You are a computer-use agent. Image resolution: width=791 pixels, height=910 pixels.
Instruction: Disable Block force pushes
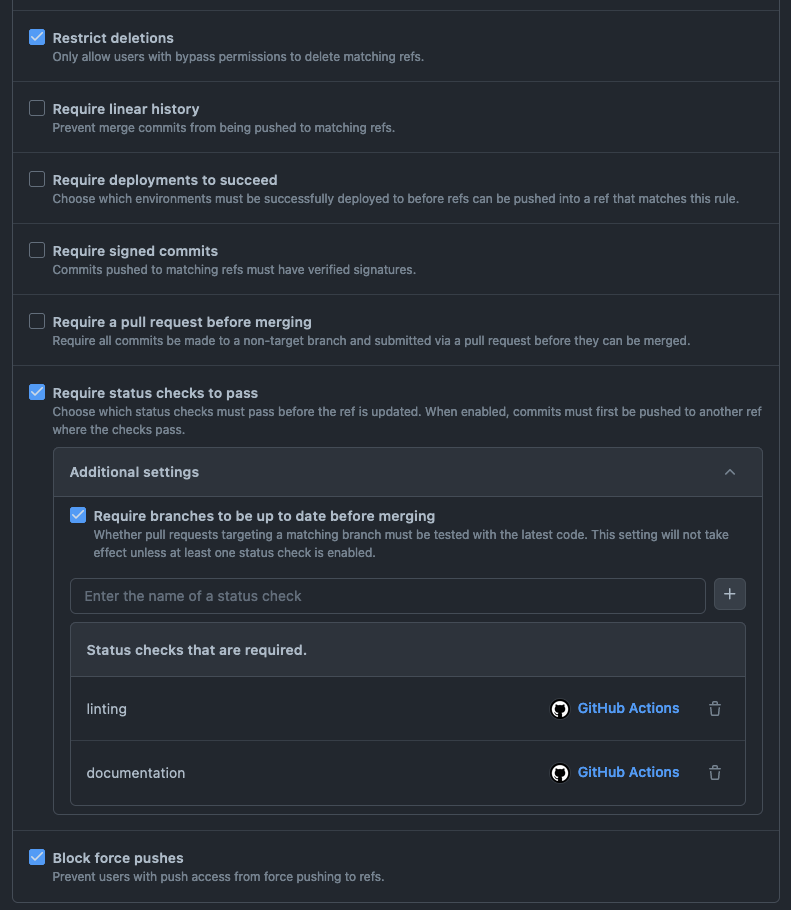pos(37,857)
